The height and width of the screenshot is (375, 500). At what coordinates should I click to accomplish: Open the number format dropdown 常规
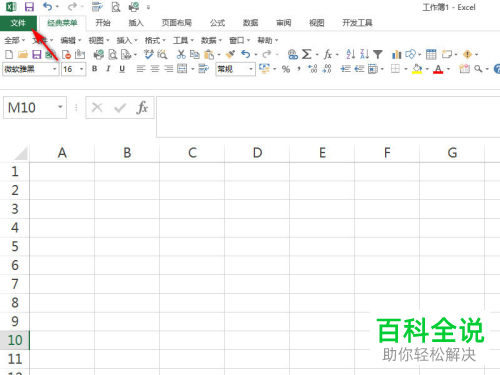[x=251, y=69]
